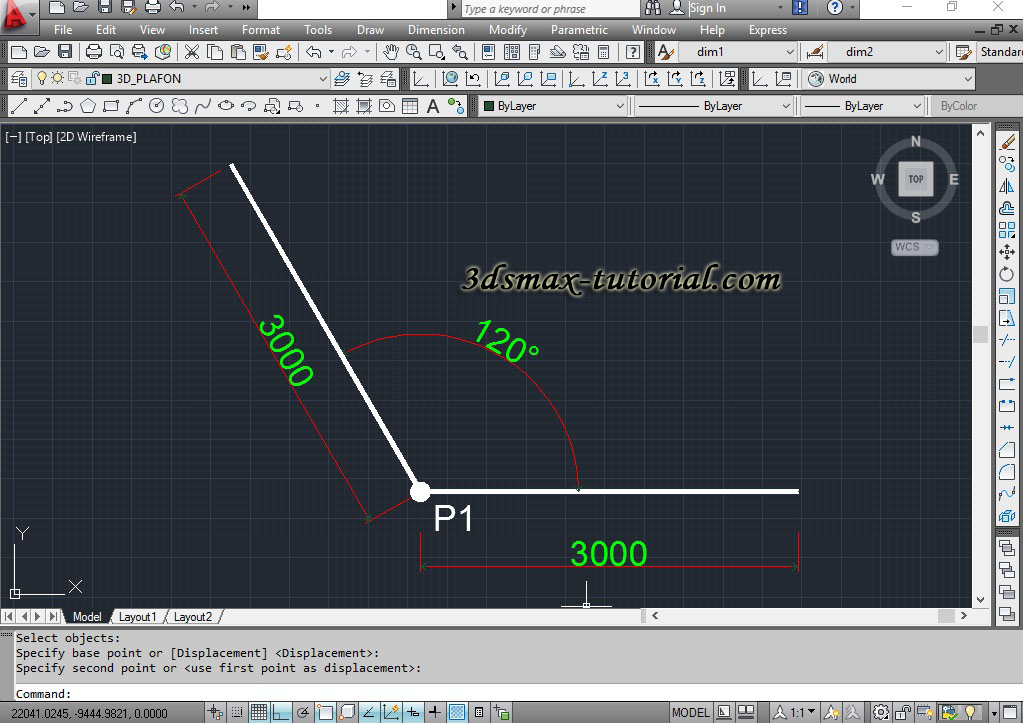Click the MODEL space button
Viewport: 1023px width, 723px height.
point(690,712)
